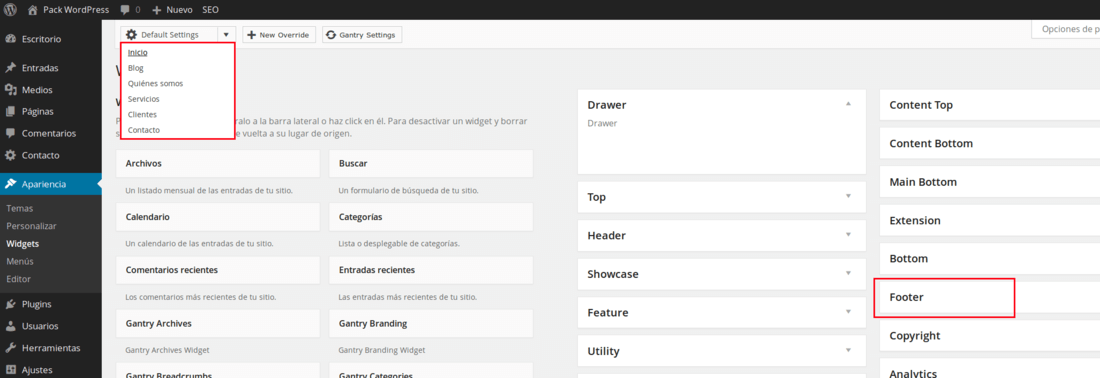Select Inicio from the override list
This screenshot has width=1100, height=378.
pos(138,53)
